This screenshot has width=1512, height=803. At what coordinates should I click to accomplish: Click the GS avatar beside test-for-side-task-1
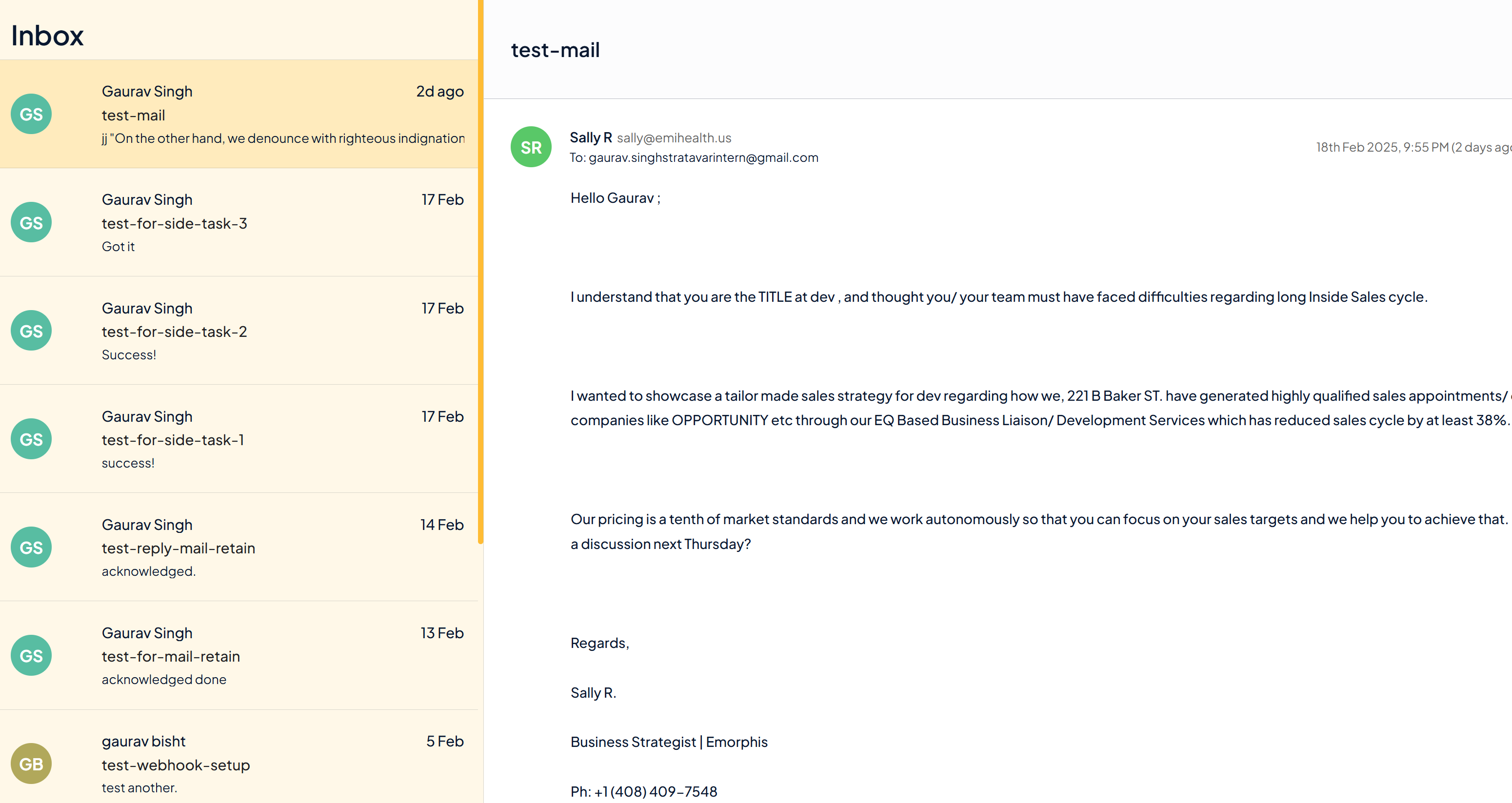pos(31,439)
